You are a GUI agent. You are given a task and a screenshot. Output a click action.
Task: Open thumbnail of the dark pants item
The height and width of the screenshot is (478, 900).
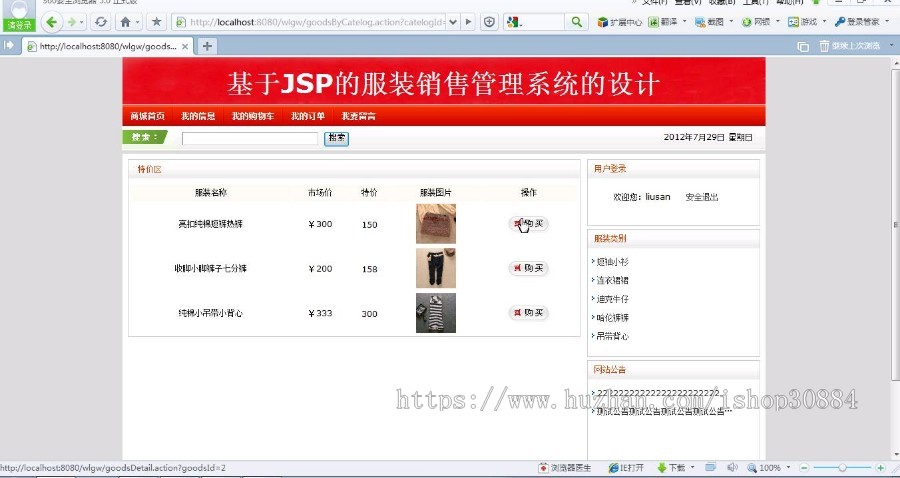pos(436,268)
